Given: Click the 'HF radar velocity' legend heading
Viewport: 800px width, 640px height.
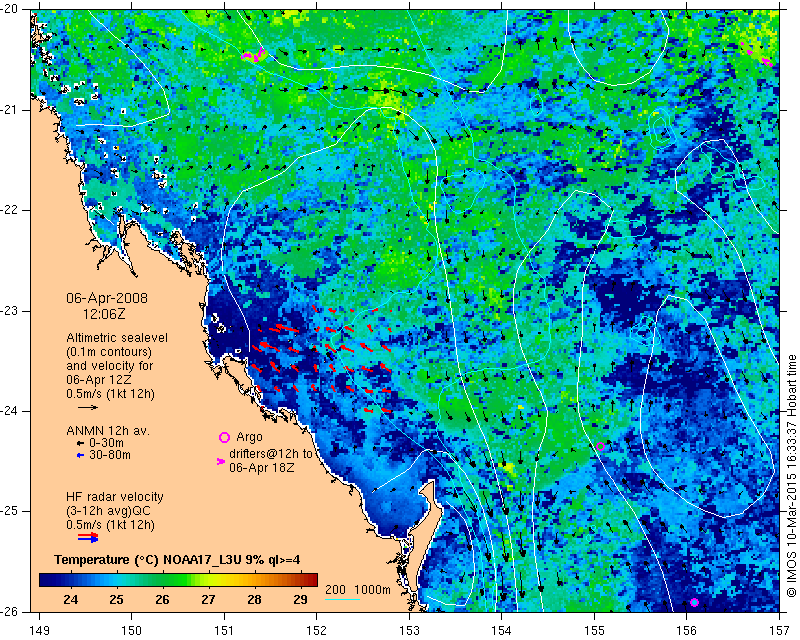Looking at the screenshot, I should 115,497.
